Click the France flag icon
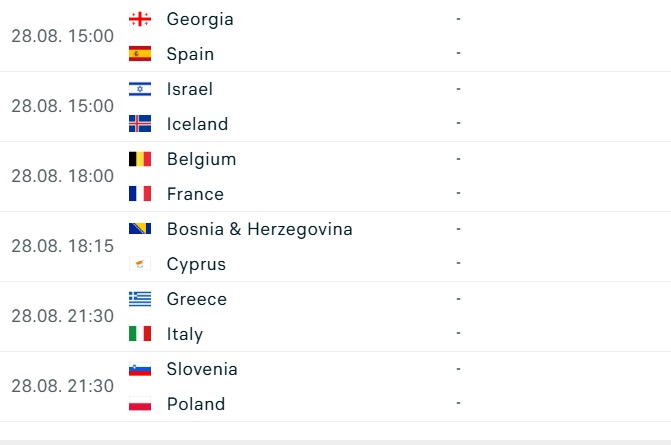671x445 pixels. point(140,194)
